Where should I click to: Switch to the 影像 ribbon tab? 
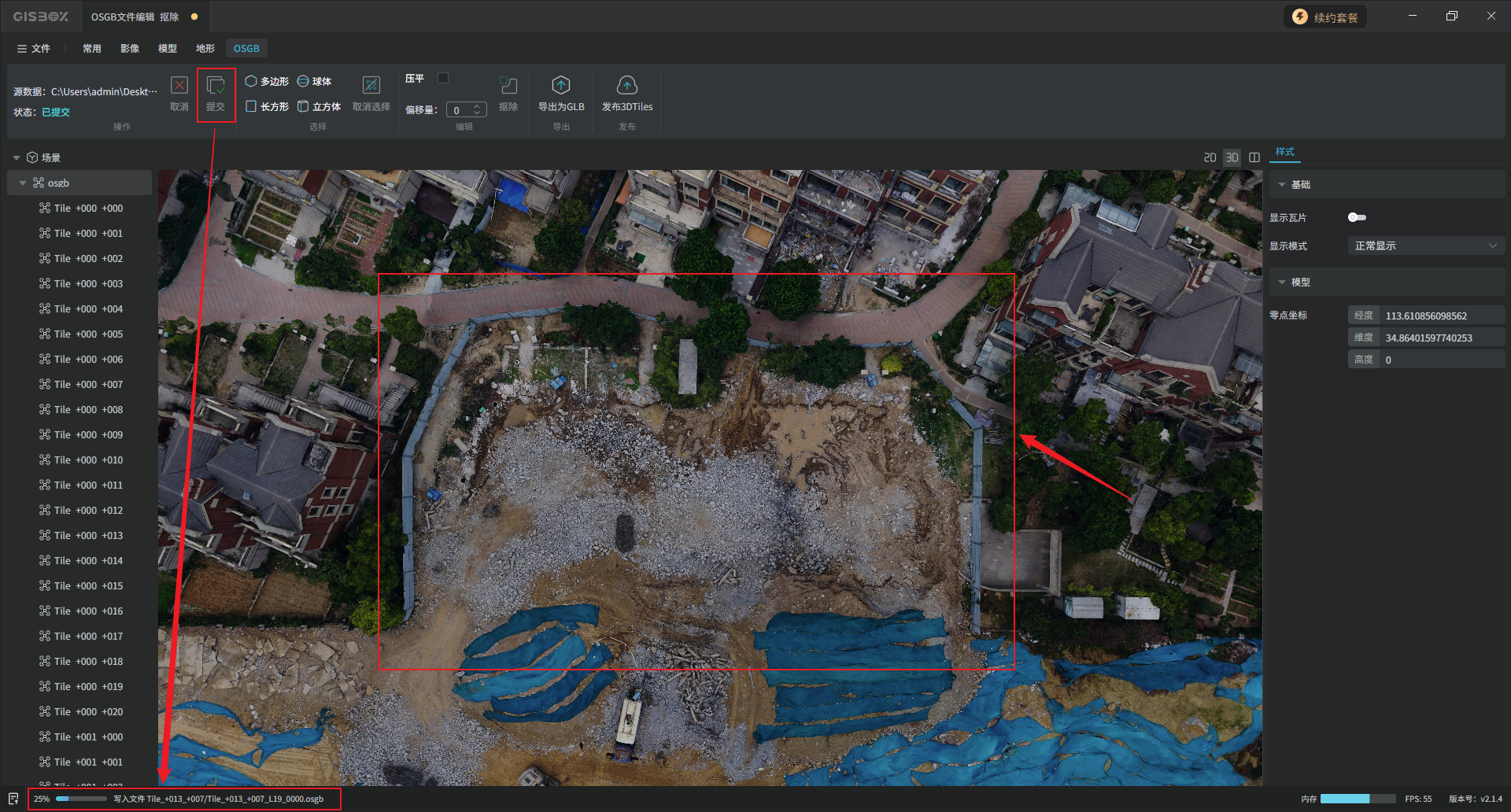coord(130,49)
